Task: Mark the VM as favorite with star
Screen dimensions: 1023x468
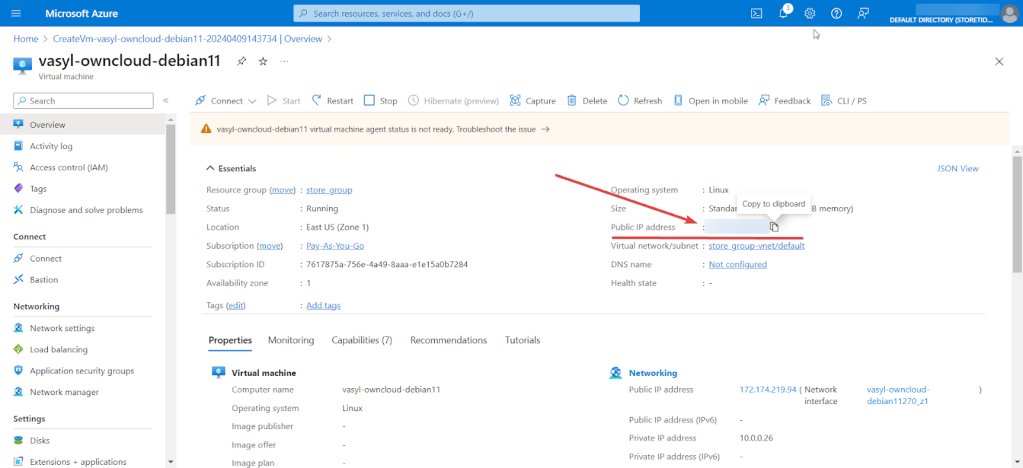Action: point(263,61)
